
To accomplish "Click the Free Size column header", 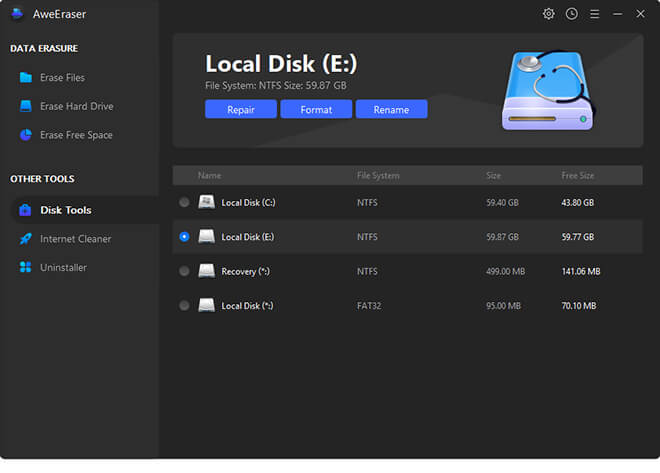I will pyautogui.click(x=578, y=175).
